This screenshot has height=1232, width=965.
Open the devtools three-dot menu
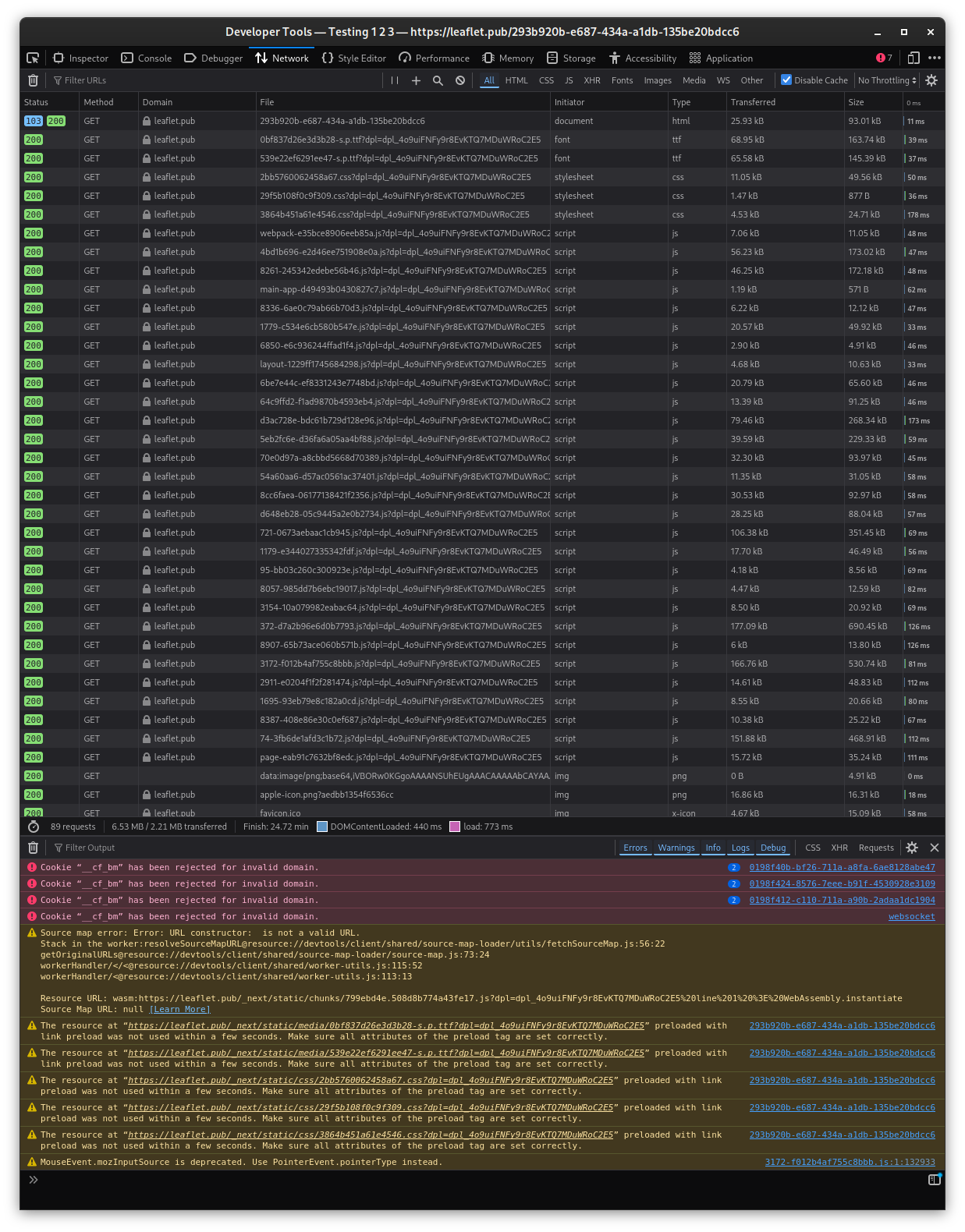coord(935,58)
